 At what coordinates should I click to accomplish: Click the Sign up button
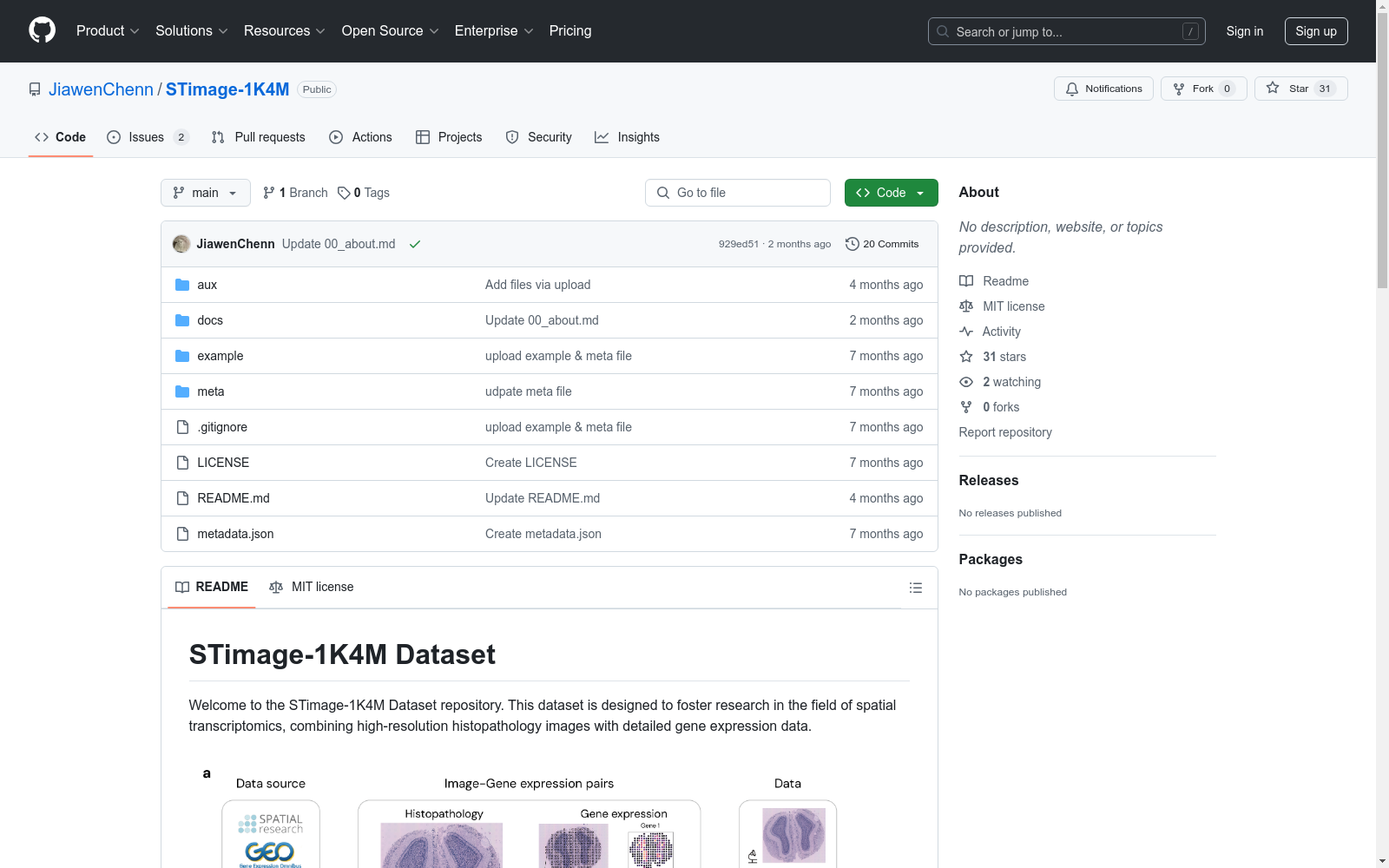pyautogui.click(x=1316, y=31)
